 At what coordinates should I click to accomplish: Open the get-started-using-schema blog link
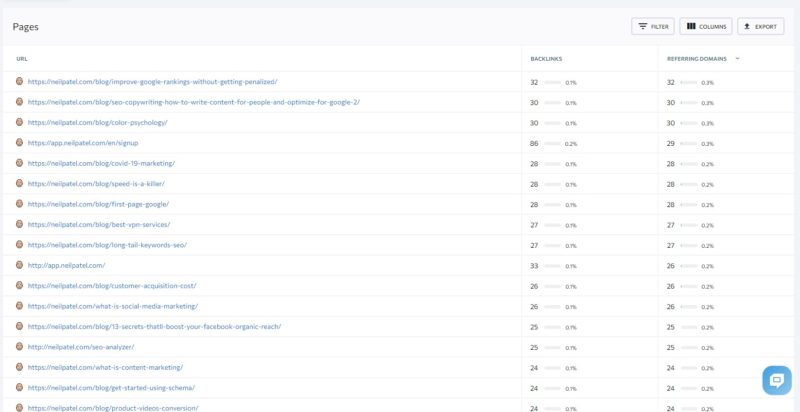(x=111, y=388)
